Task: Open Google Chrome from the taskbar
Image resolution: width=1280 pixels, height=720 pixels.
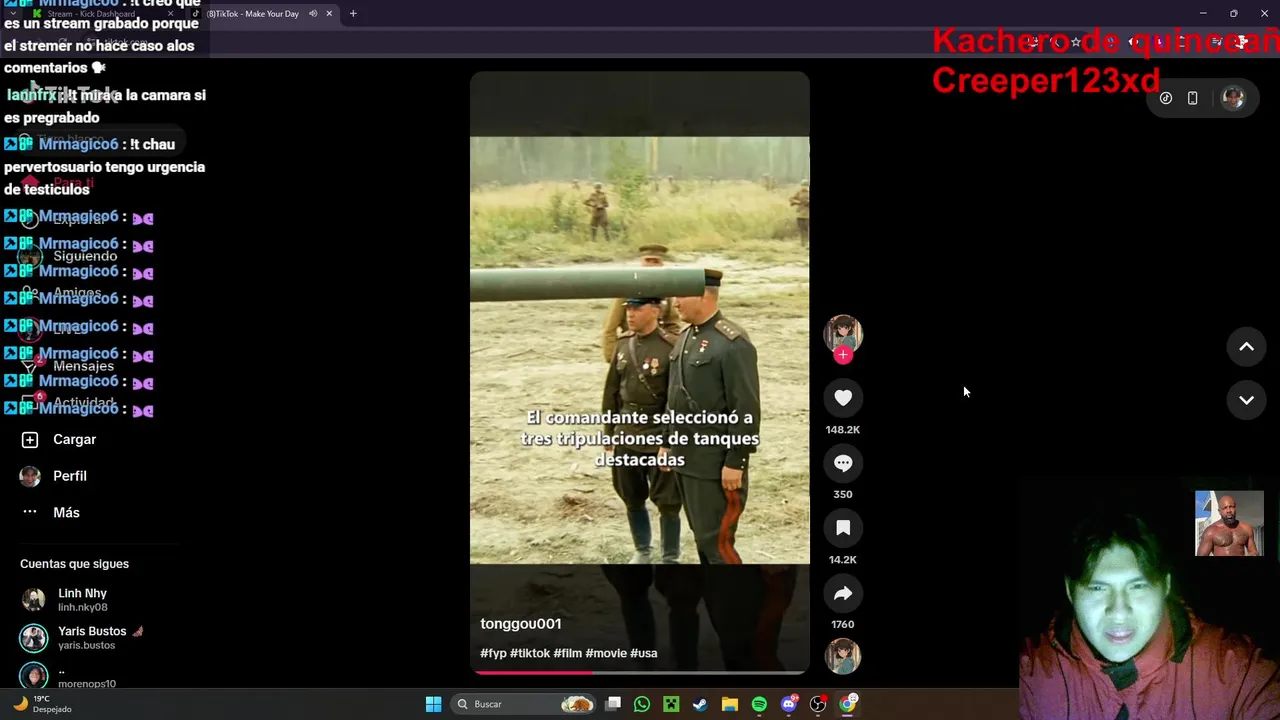Action: 848,704
